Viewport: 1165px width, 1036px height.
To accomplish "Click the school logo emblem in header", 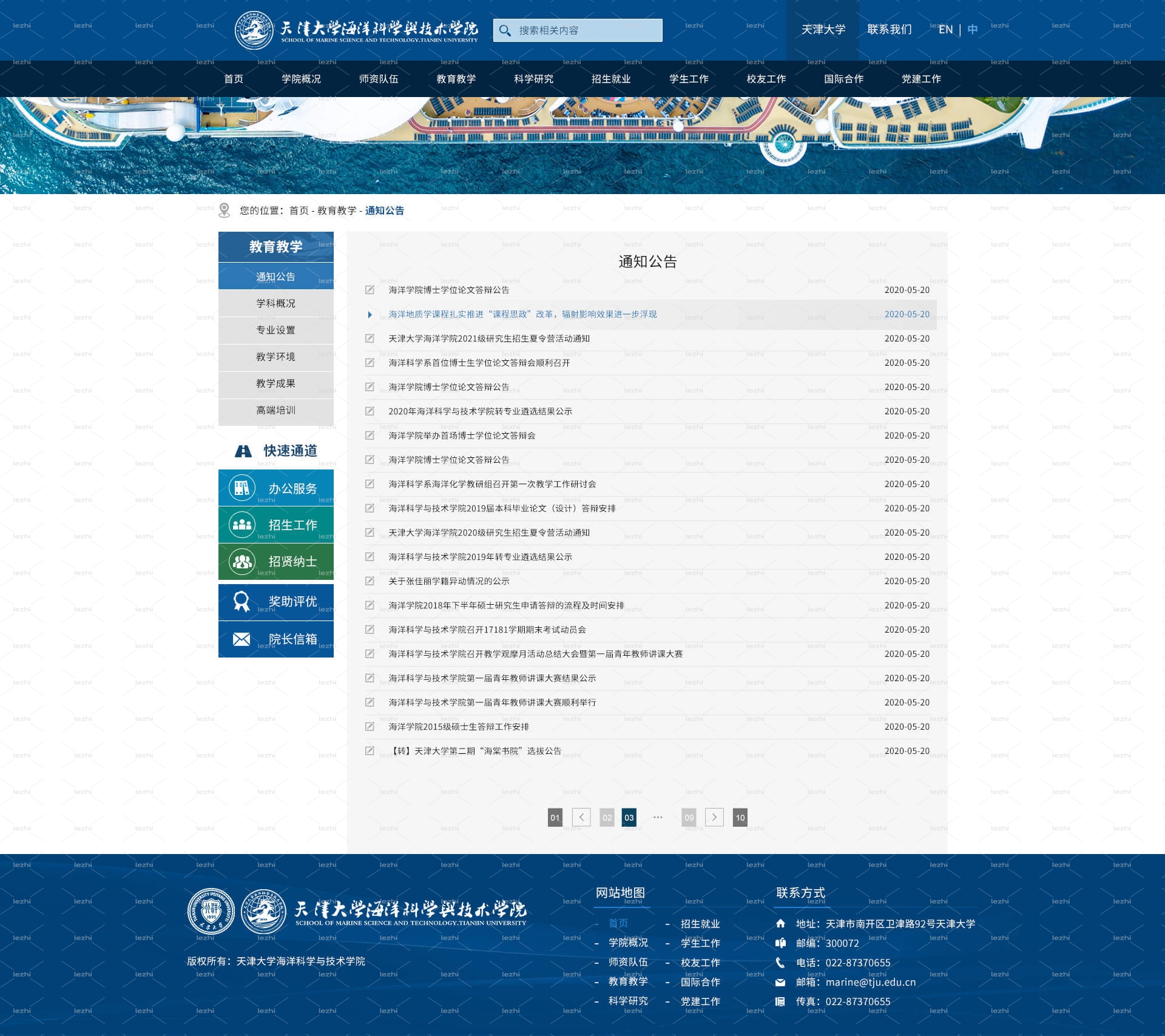I will [x=254, y=30].
